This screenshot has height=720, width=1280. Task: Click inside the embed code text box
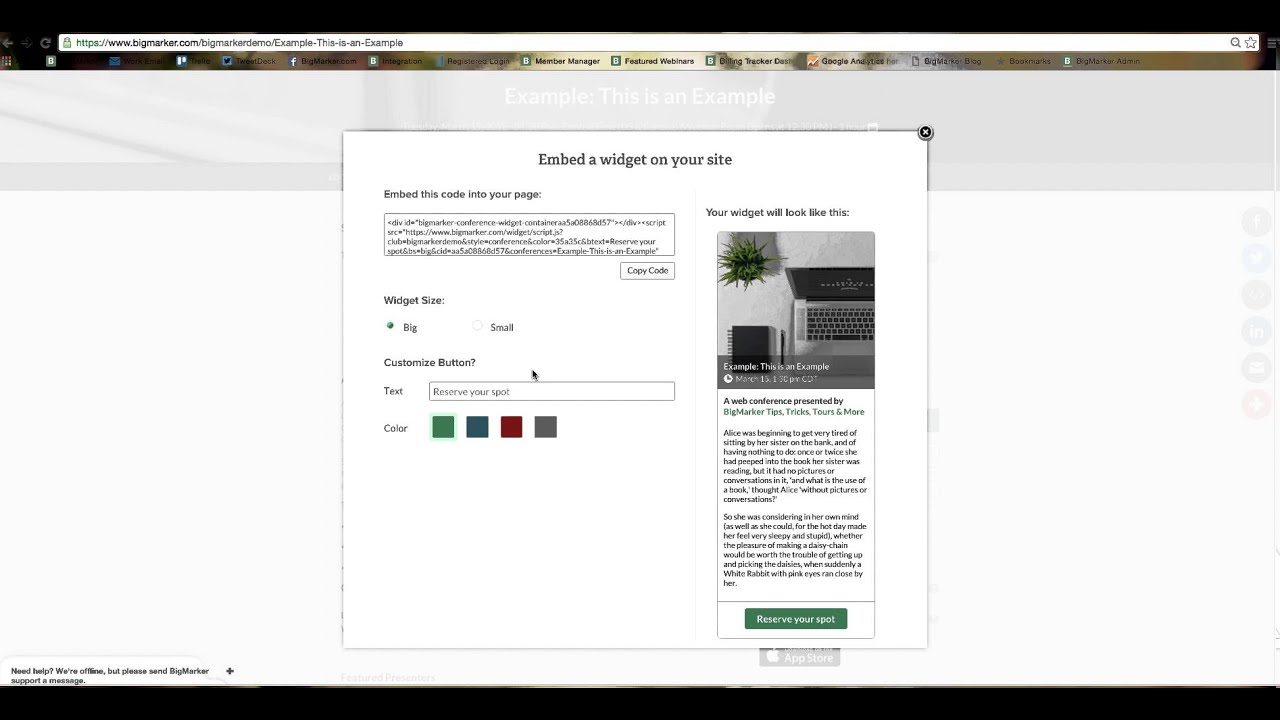[x=529, y=235]
